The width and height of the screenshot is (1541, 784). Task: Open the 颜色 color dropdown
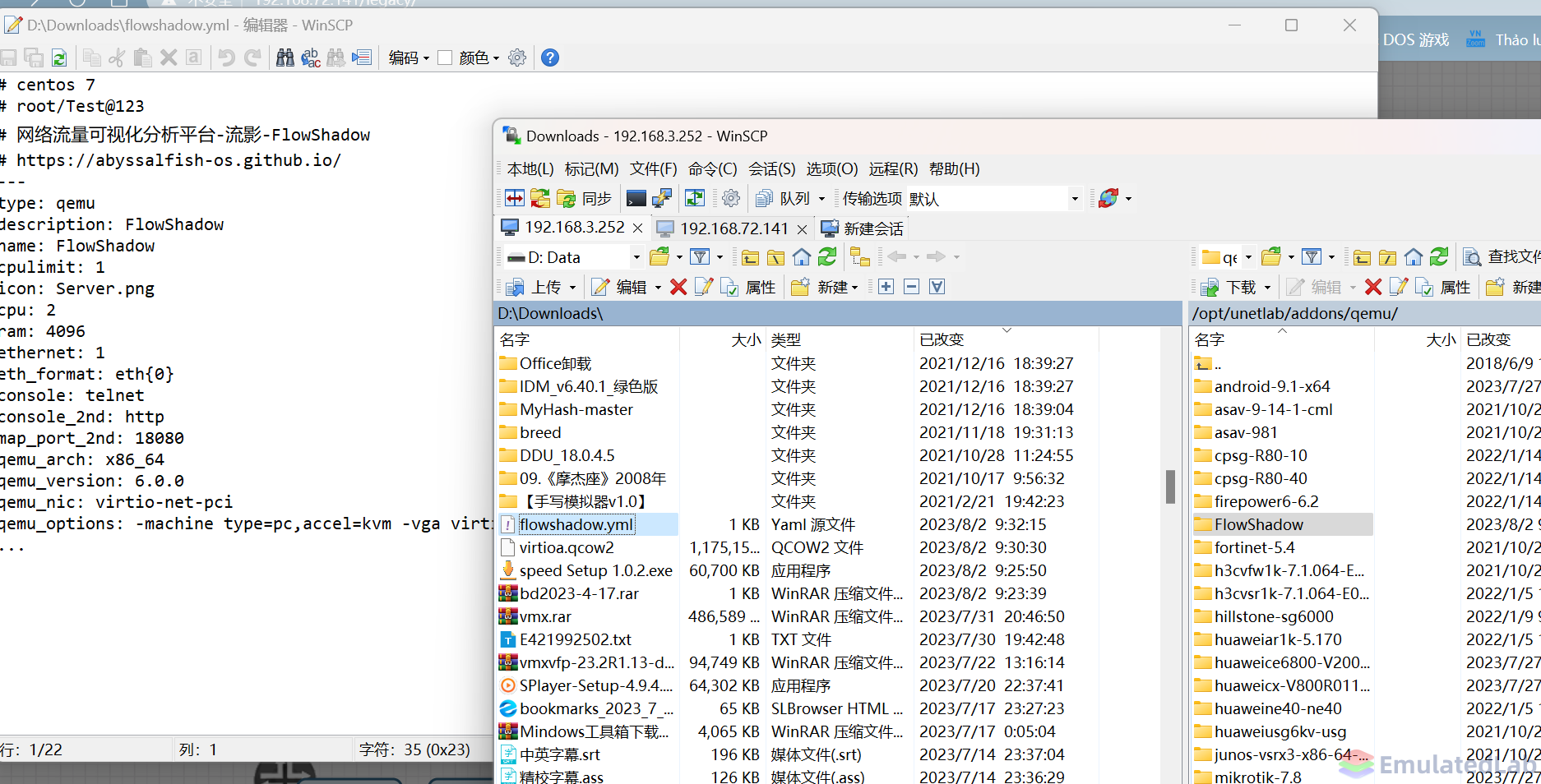point(479,58)
